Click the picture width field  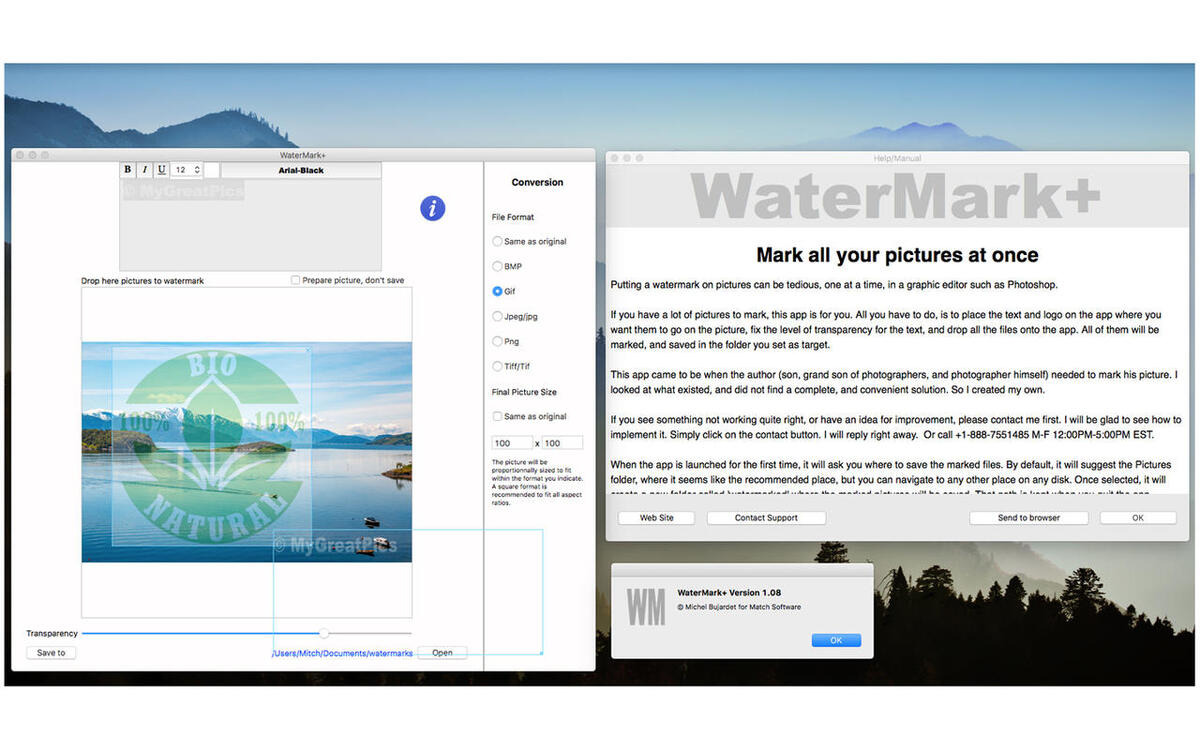pyautogui.click(x=513, y=442)
